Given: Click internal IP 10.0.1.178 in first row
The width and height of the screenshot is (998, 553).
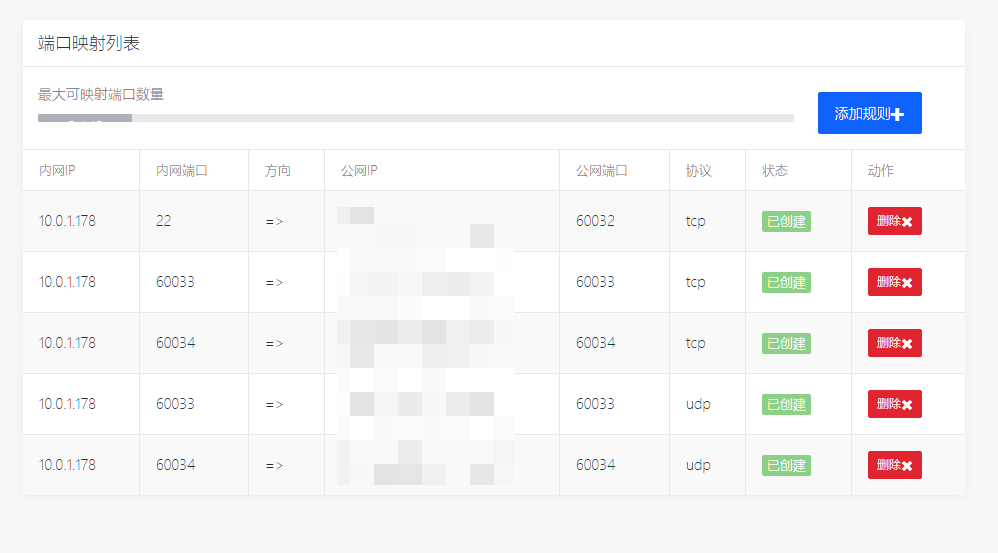Looking at the screenshot, I should (x=67, y=221).
